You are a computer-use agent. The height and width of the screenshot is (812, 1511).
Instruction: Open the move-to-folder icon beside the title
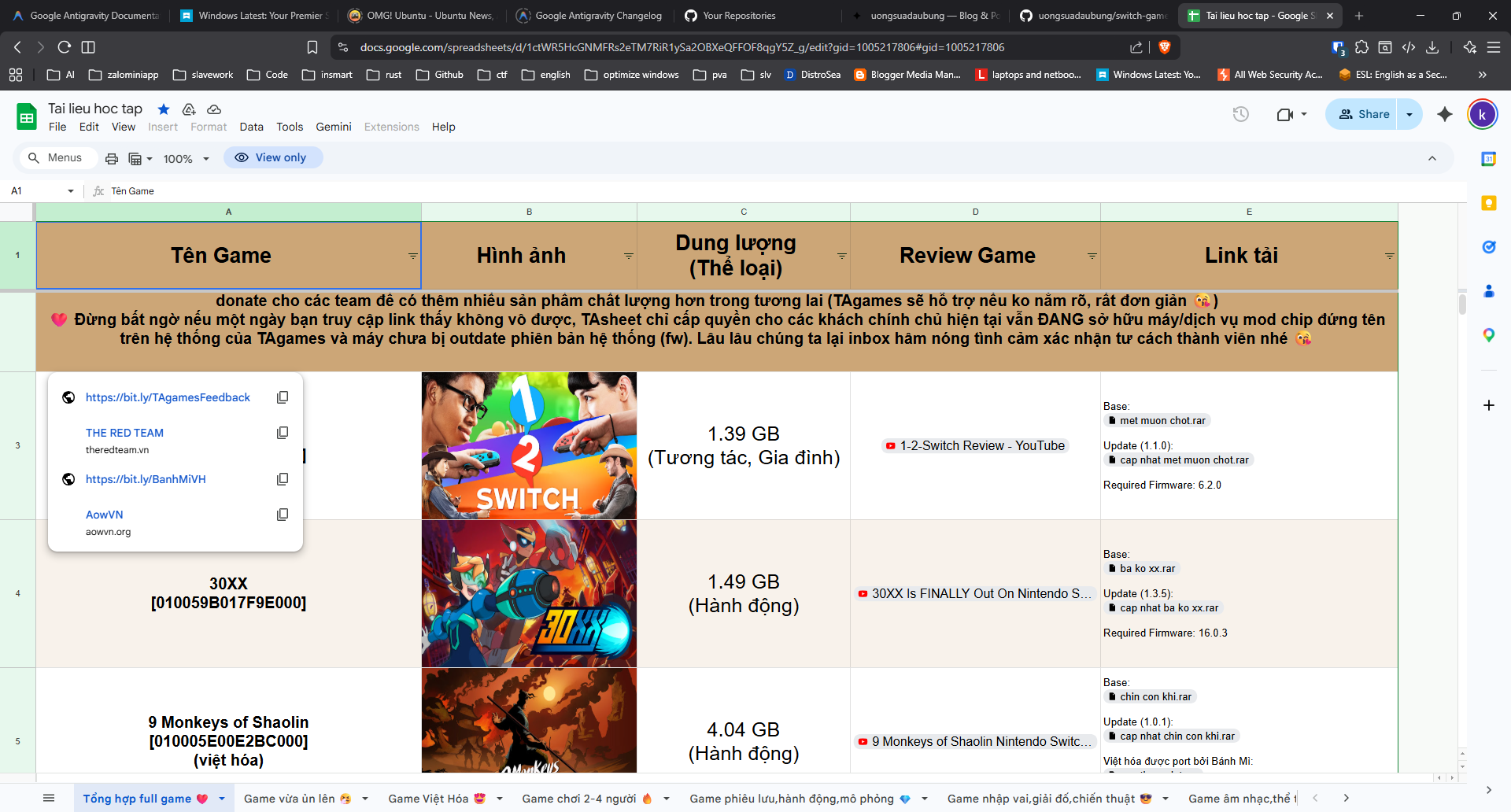tap(189, 109)
